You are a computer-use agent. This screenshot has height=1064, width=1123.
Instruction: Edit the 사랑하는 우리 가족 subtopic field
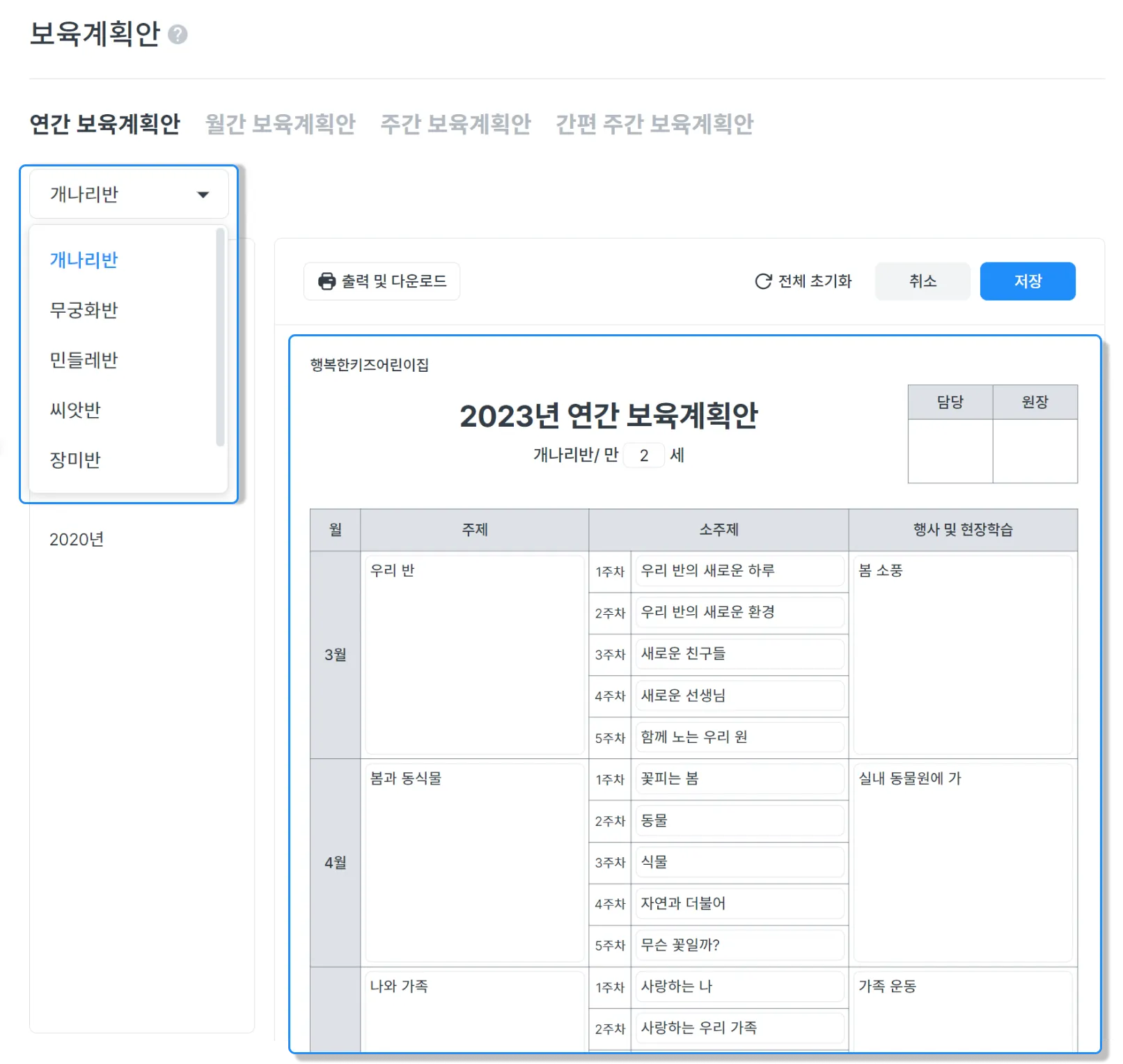tap(739, 1028)
